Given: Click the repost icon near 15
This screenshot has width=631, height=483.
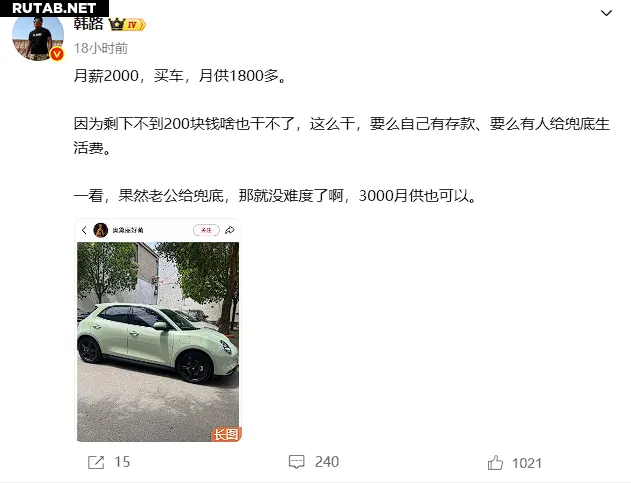Looking at the screenshot, I should 96,462.
